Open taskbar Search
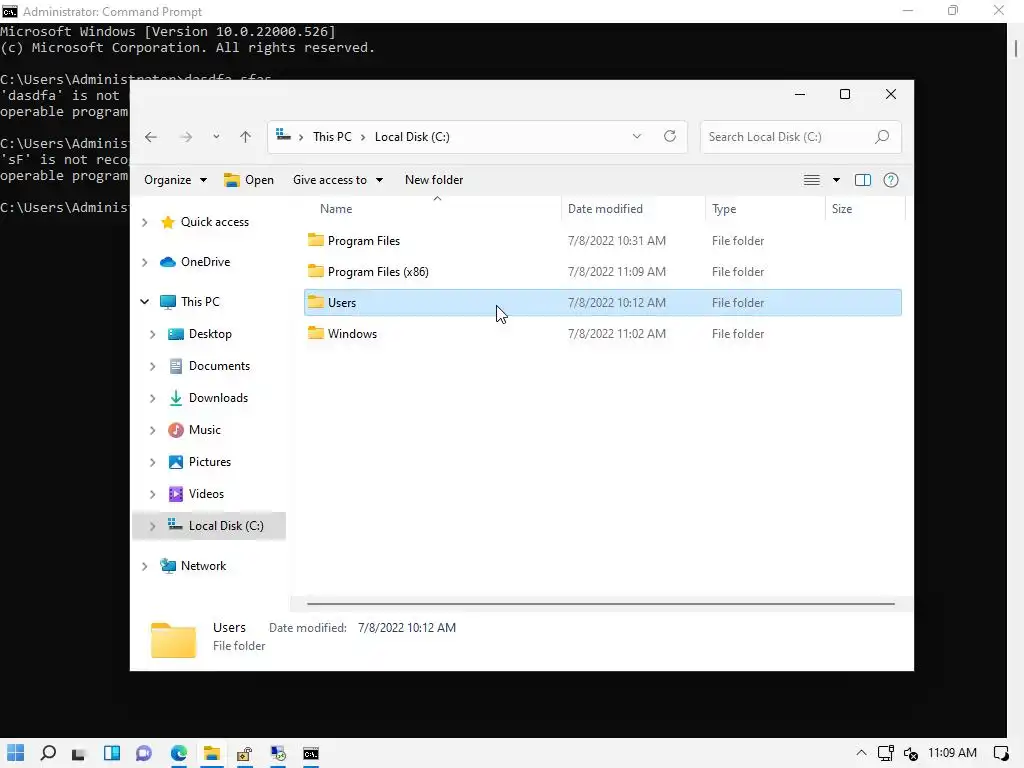 point(48,753)
